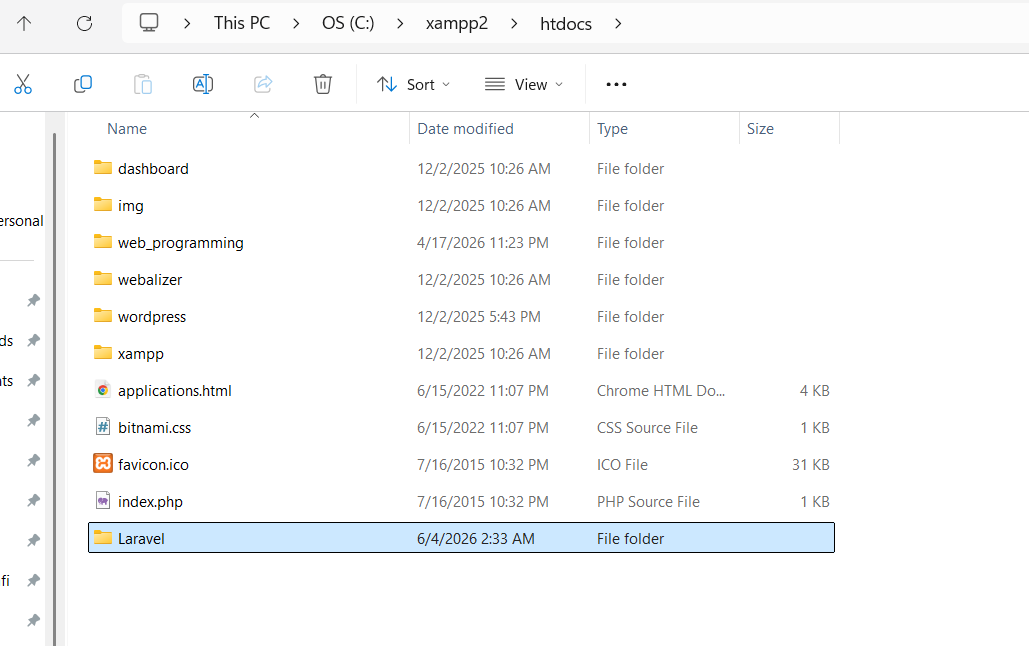Viewport: 1029px width, 646px height.
Task: Click the wordpress folder icon
Action: tap(102, 315)
